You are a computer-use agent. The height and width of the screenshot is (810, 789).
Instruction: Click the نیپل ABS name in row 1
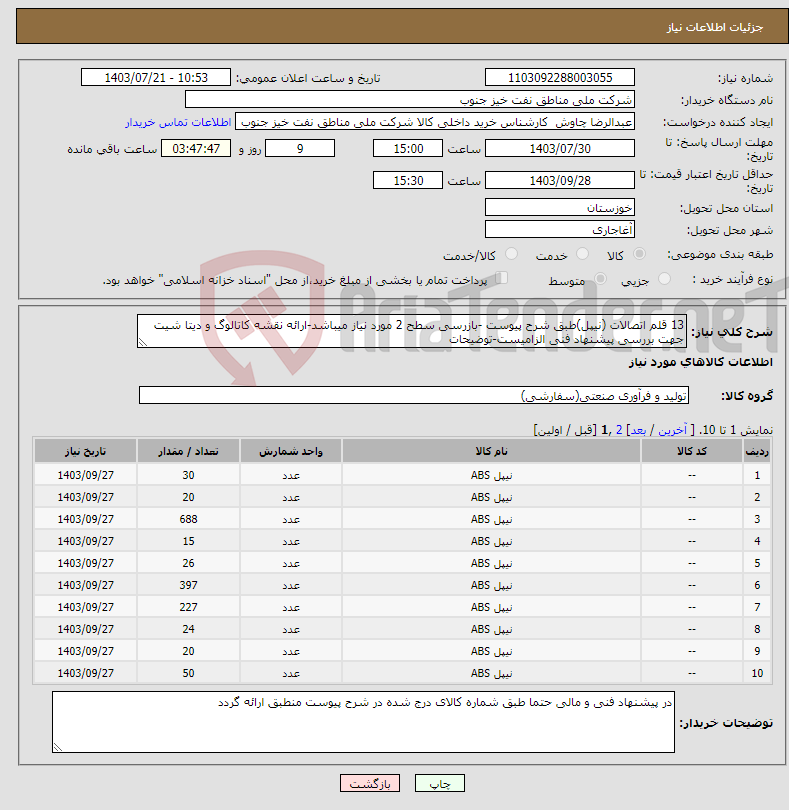(x=491, y=475)
